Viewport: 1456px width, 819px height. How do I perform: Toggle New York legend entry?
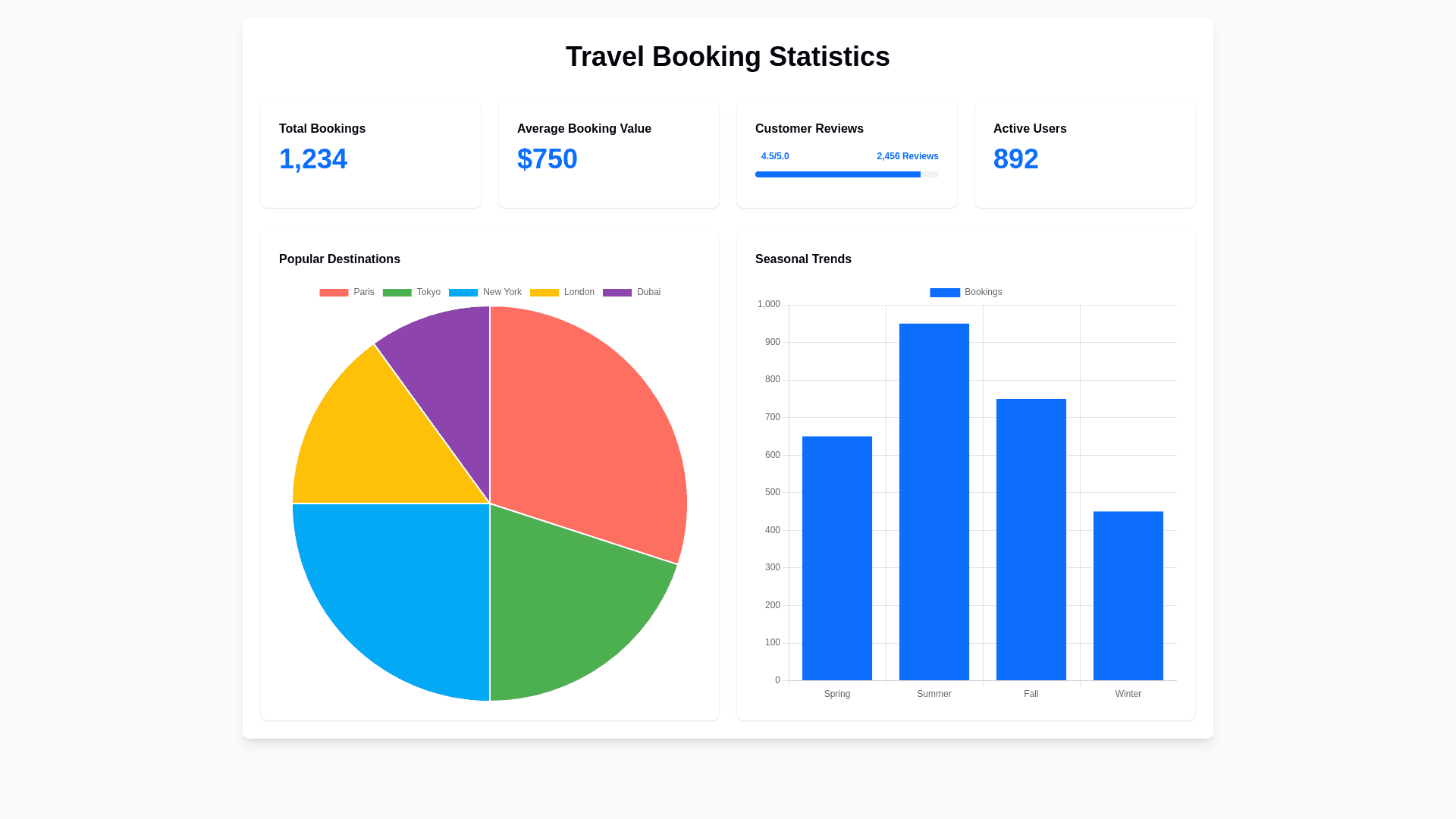[x=485, y=292]
